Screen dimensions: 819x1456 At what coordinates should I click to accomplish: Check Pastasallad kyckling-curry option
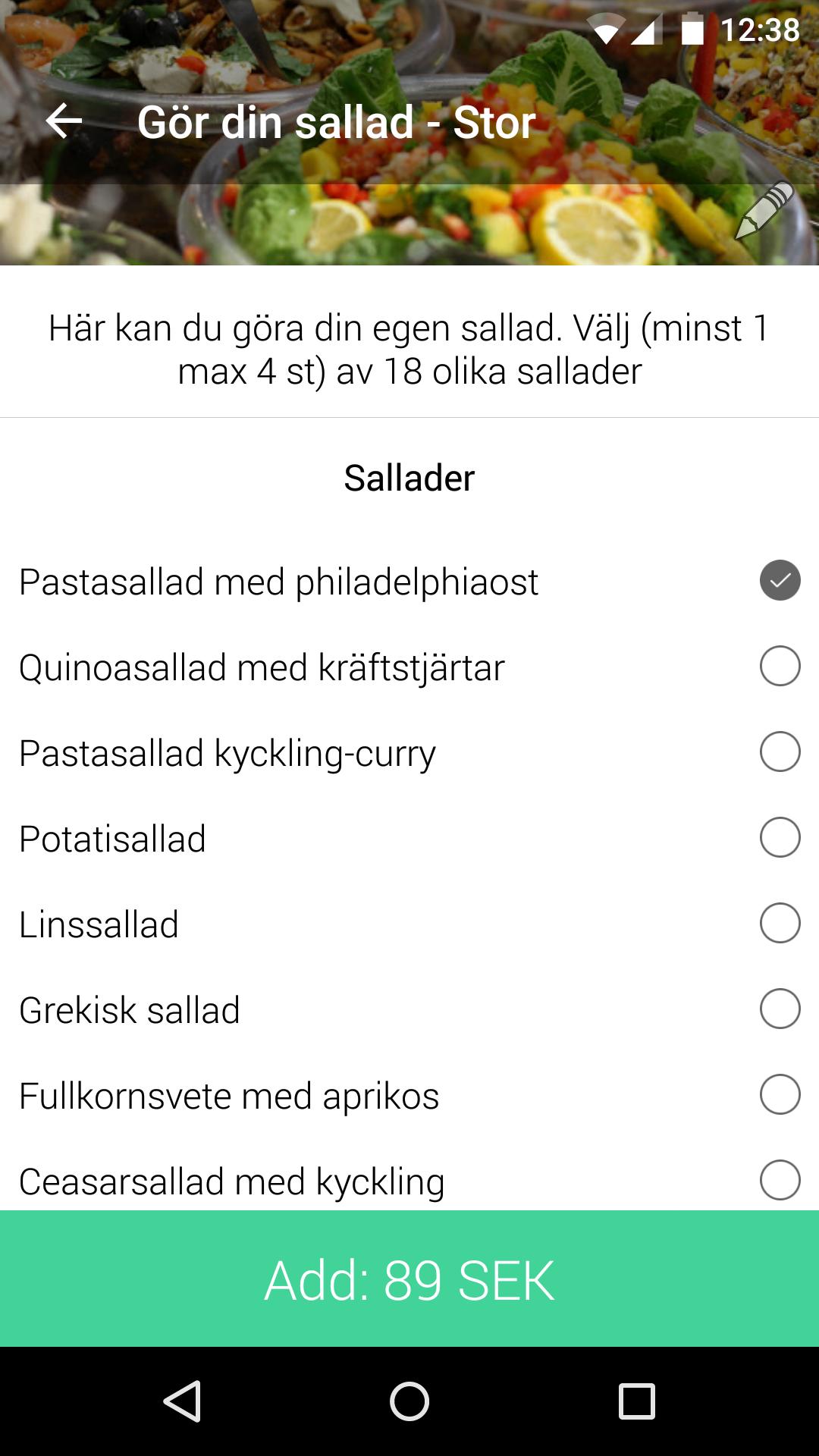coord(780,752)
